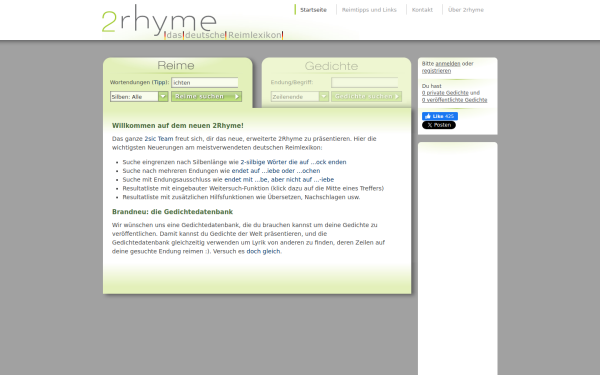Open the Zeilenende dropdown
Image resolution: width=600 pixels, height=375 pixels.
[300, 96]
